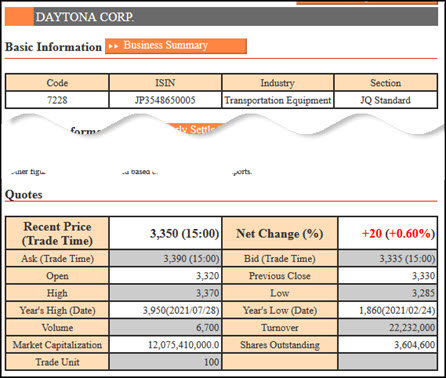This screenshot has width=446, height=378.
Task: Select the Section column header
Action: 386,82
